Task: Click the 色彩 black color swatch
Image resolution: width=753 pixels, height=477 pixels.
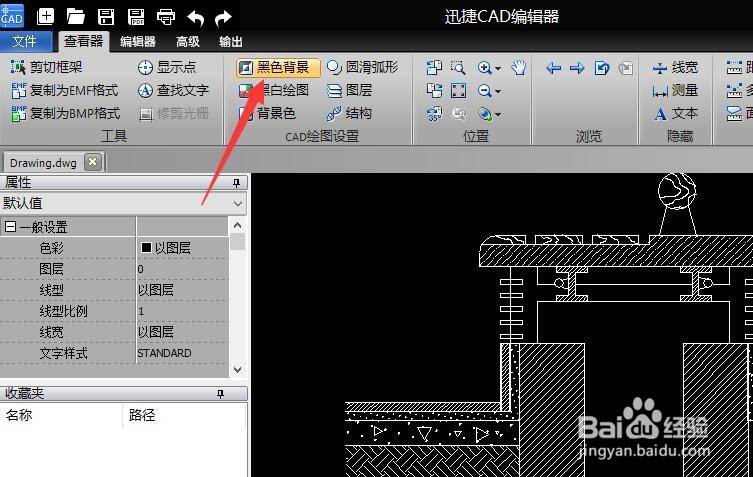Action: [146, 247]
